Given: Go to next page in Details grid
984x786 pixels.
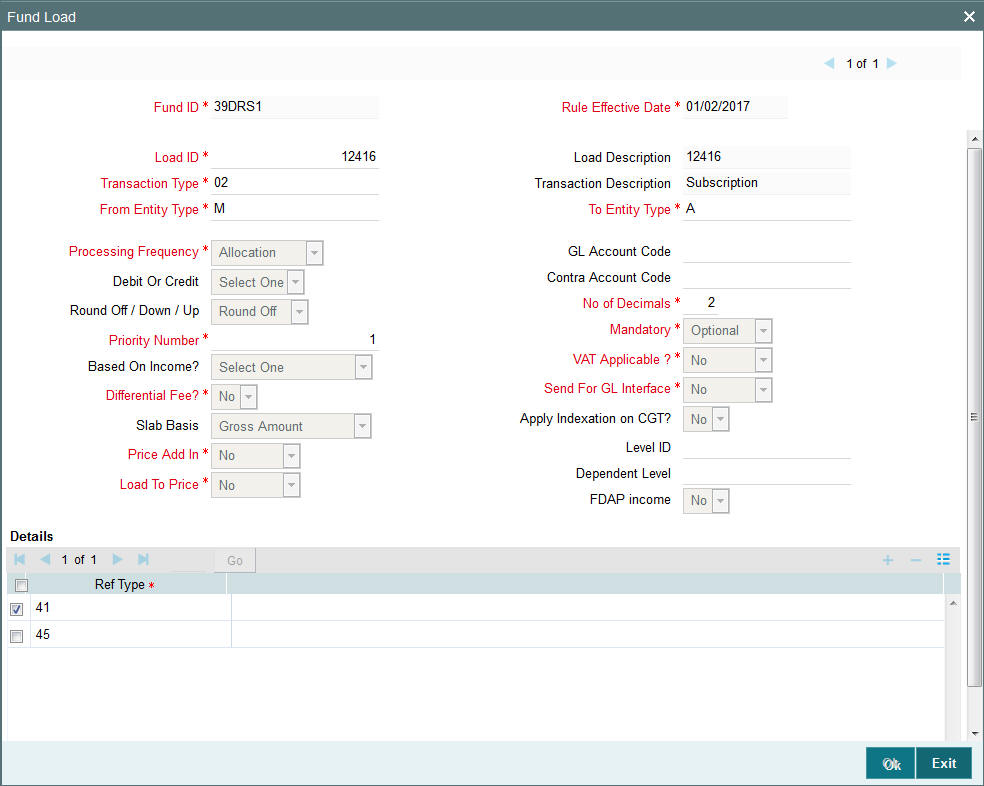Looking at the screenshot, I should pos(117,559).
